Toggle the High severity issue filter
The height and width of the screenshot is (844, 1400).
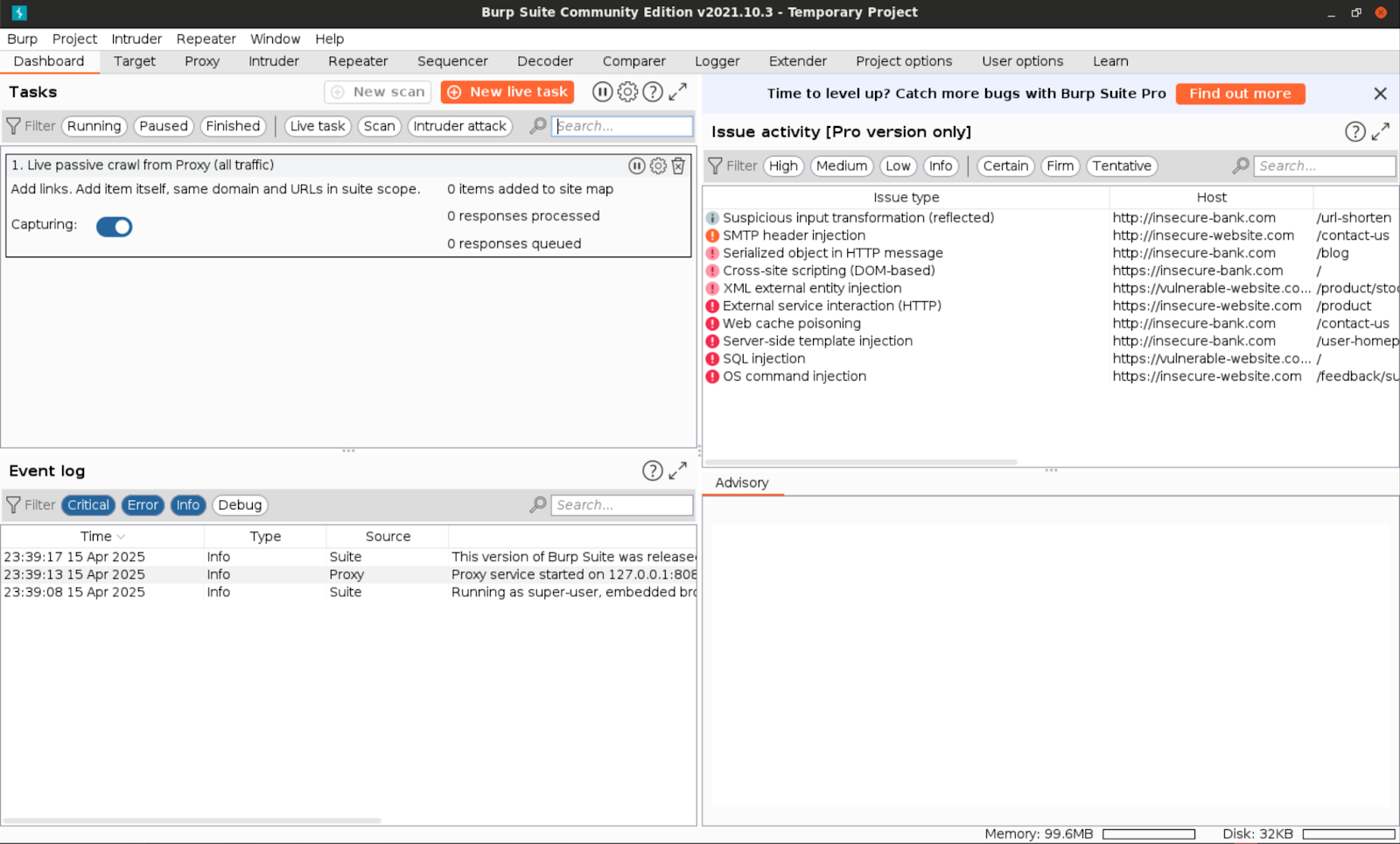[783, 166]
